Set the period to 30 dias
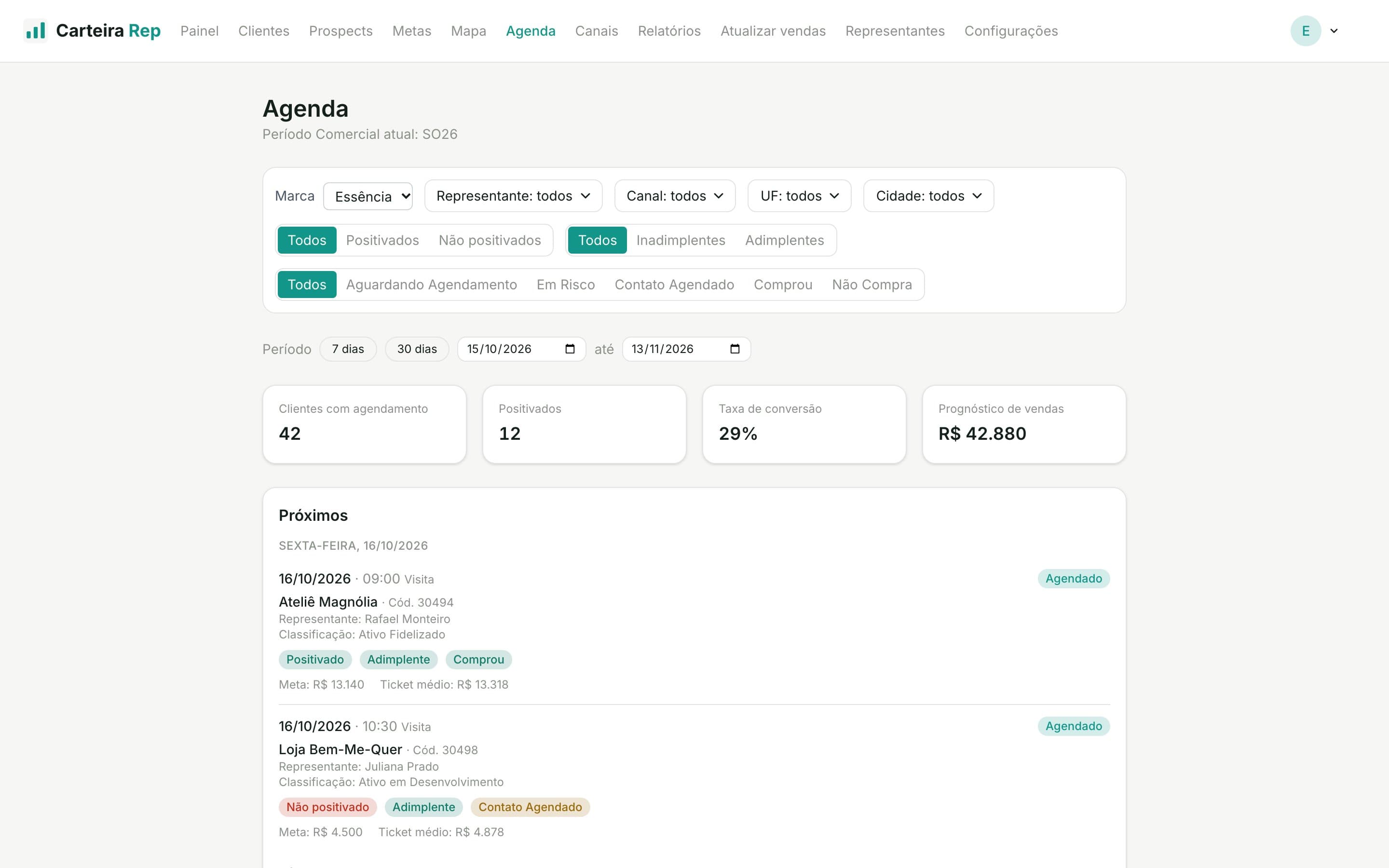The height and width of the screenshot is (868, 1389). coord(417,349)
